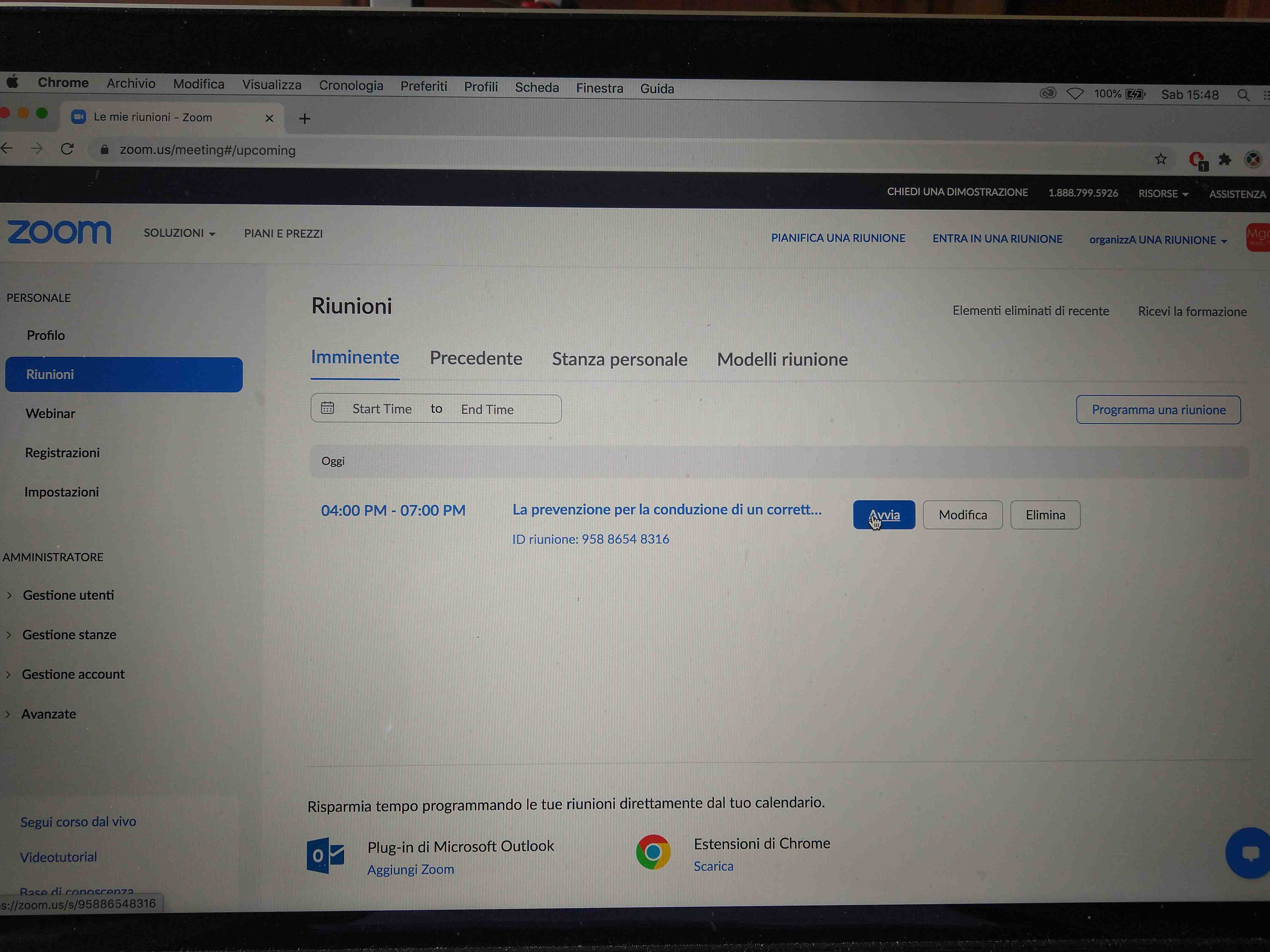
Task: Open Spotlight search in menu bar
Action: [x=1243, y=95]
